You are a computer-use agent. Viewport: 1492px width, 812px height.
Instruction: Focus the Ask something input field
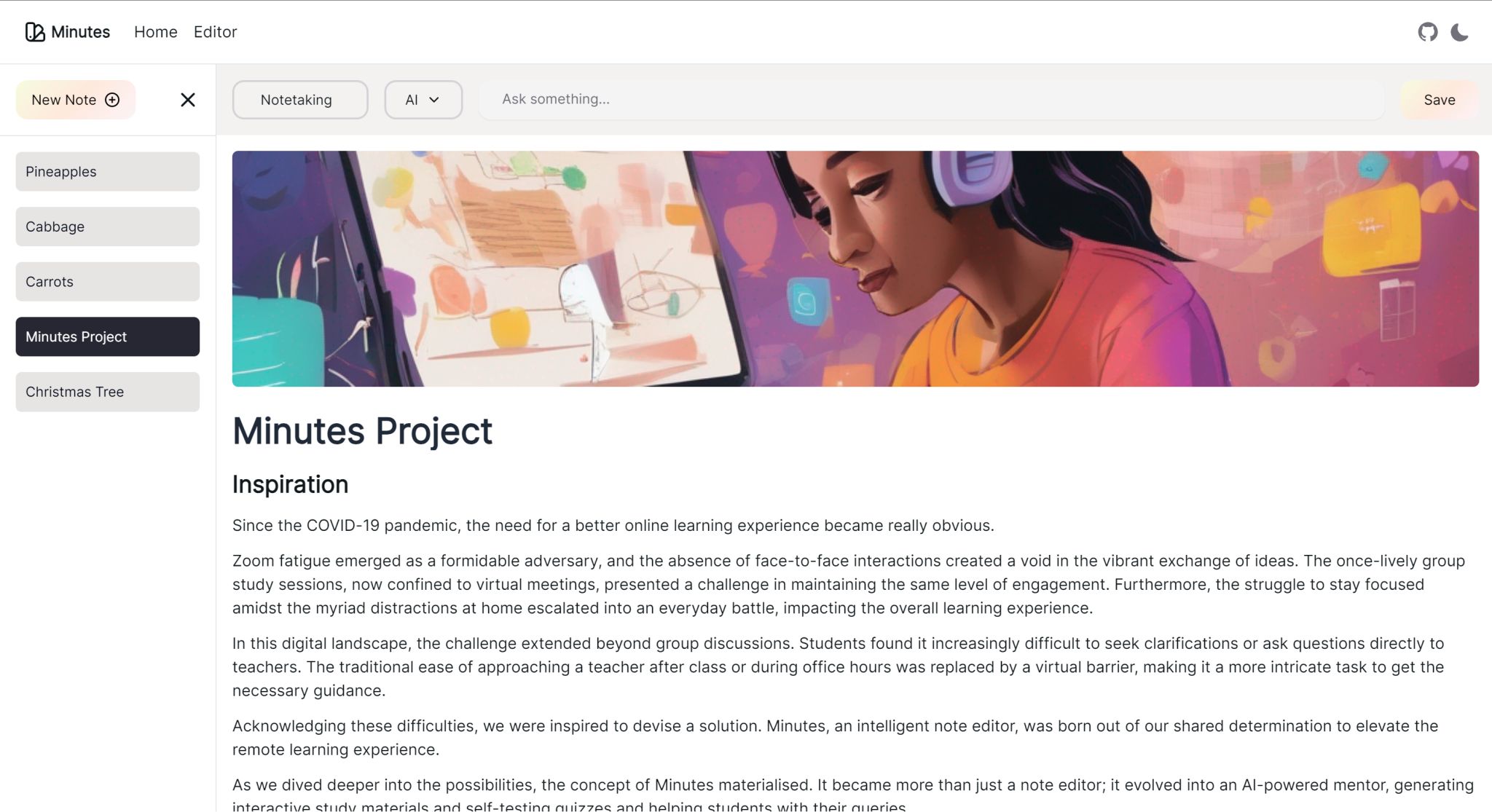(930, 99)
